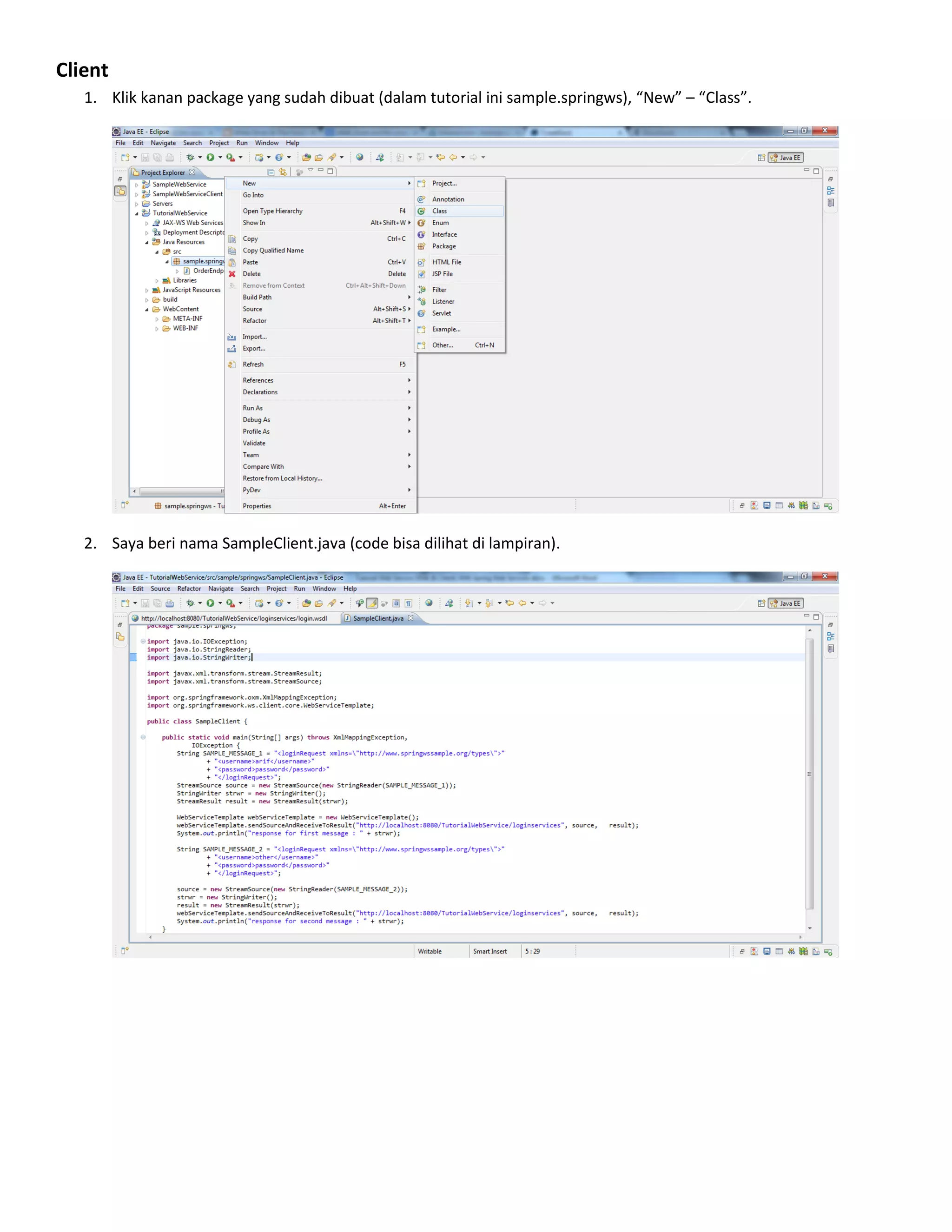Collapse the main method fold marker
Viewport: 952px width, 1232px height.
pos(143,737)
